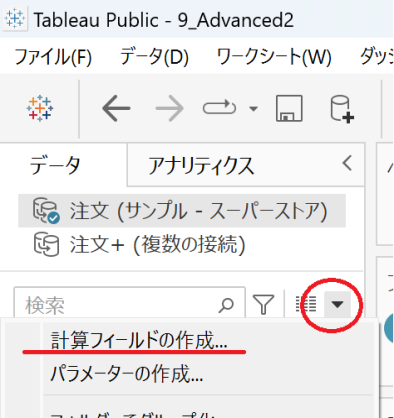This screenshot has width=394, height=418.
Task: Click the undo back arrow
Action: [x=116, y=108]
